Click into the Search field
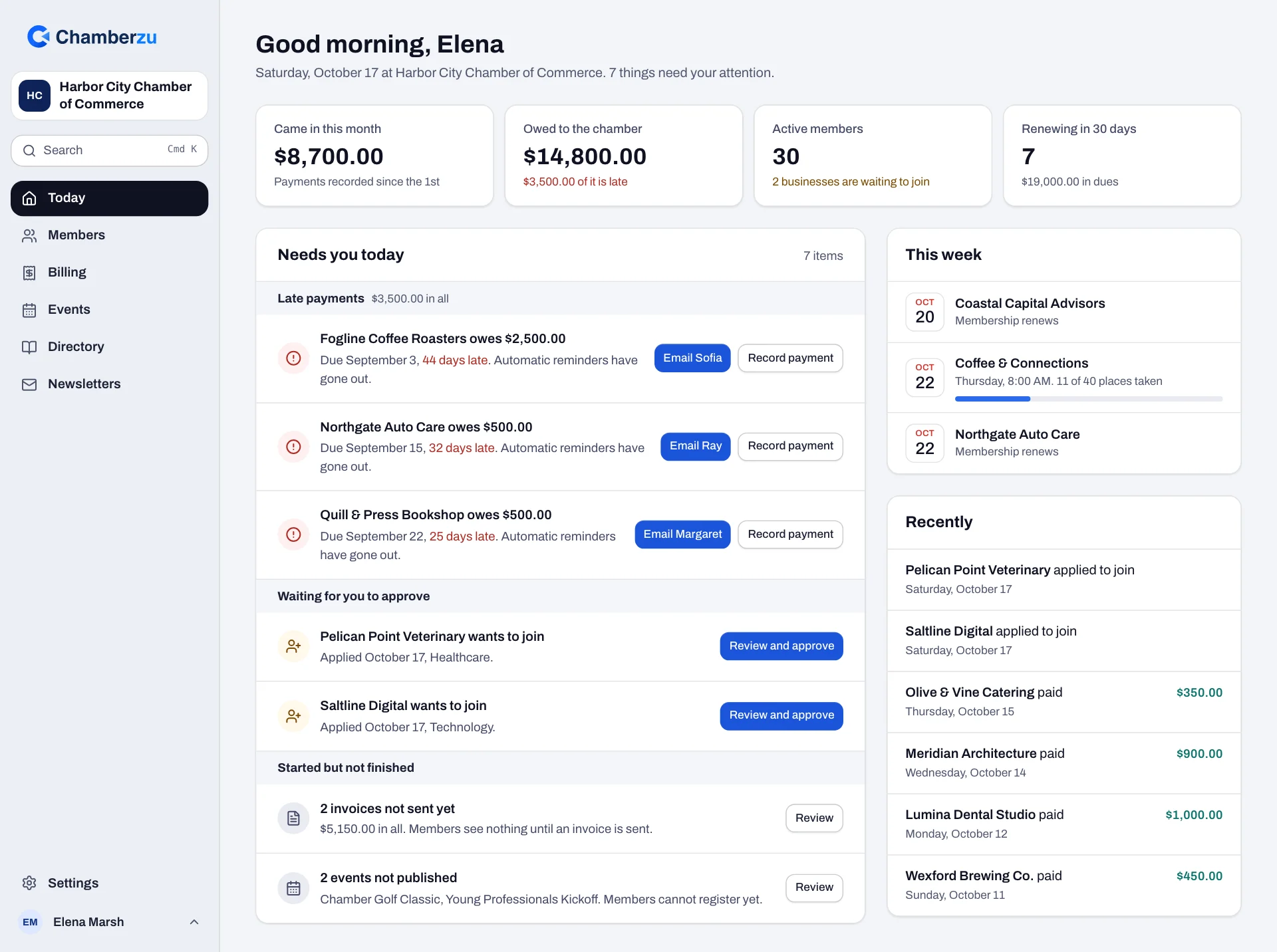Image resolution: width=1277 pixels, height=952 pixels. point(109,150)
